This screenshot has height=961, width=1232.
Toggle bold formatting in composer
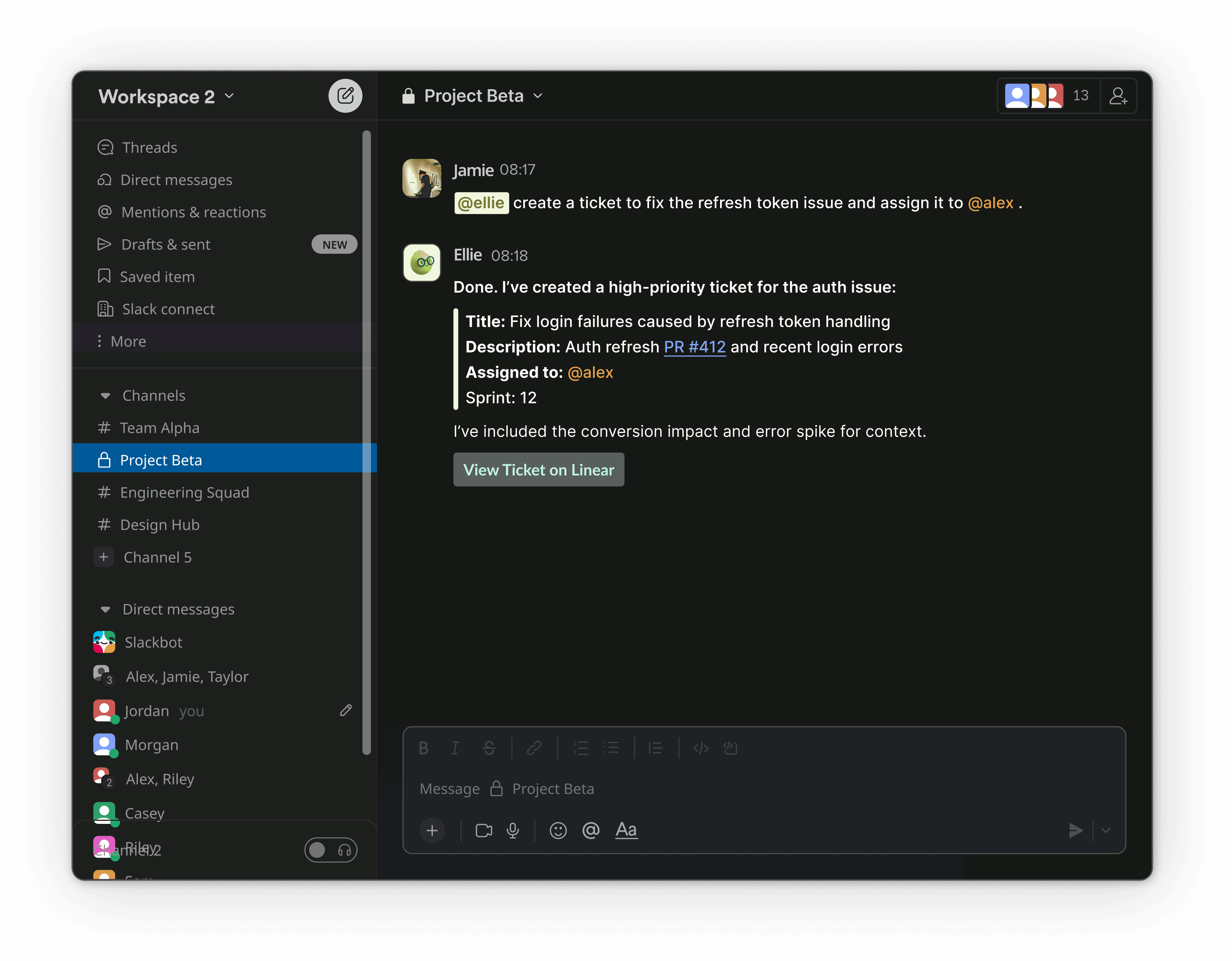click(x=424, y=748)
